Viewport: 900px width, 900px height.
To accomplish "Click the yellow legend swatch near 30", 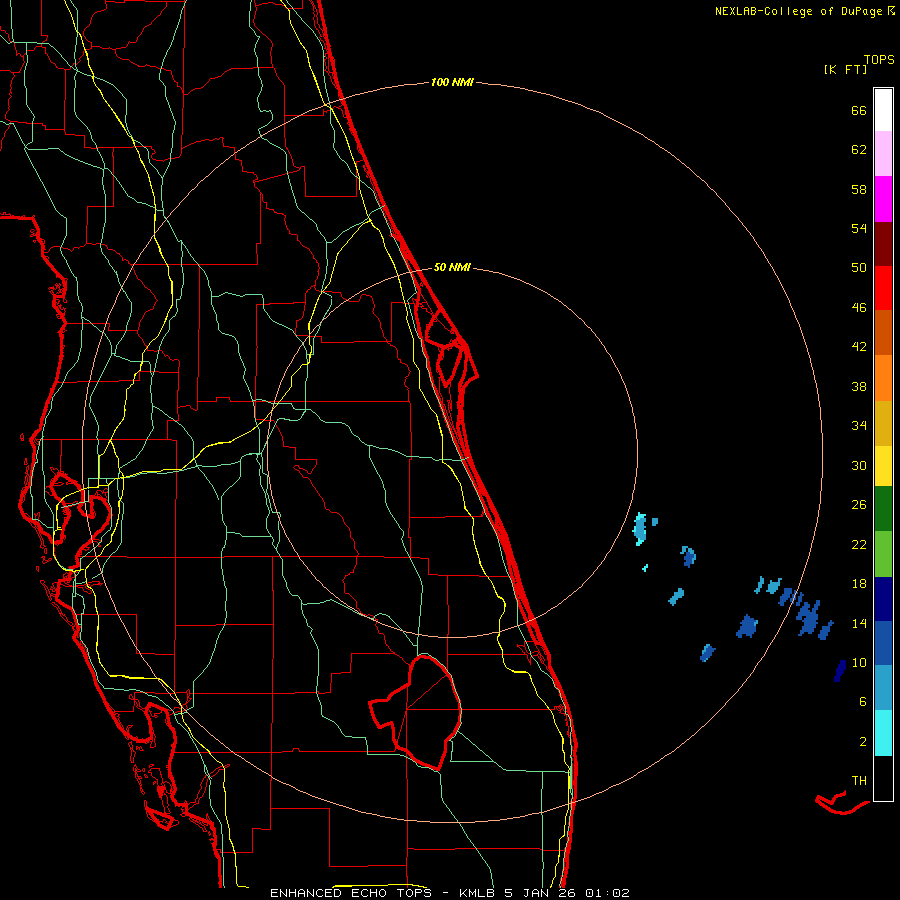I will tap(883, 466).
